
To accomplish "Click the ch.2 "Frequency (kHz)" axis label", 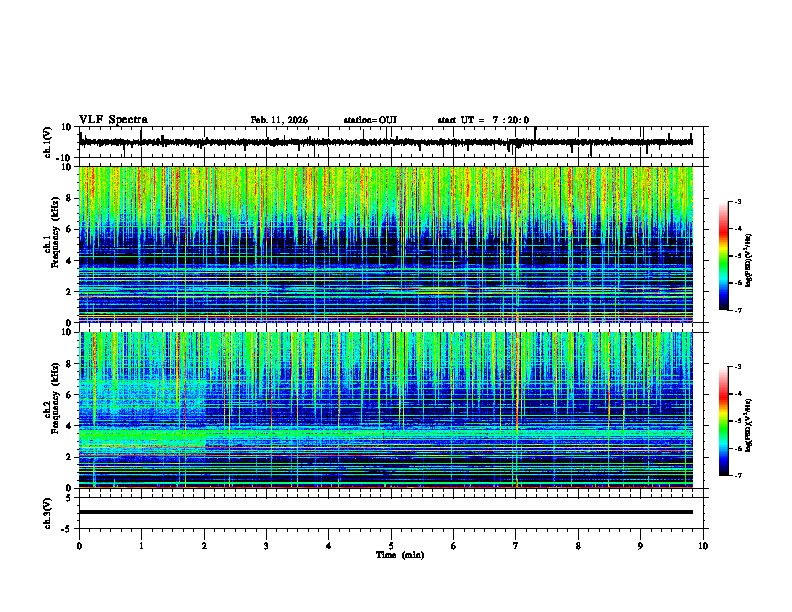I will click(55, 398).
